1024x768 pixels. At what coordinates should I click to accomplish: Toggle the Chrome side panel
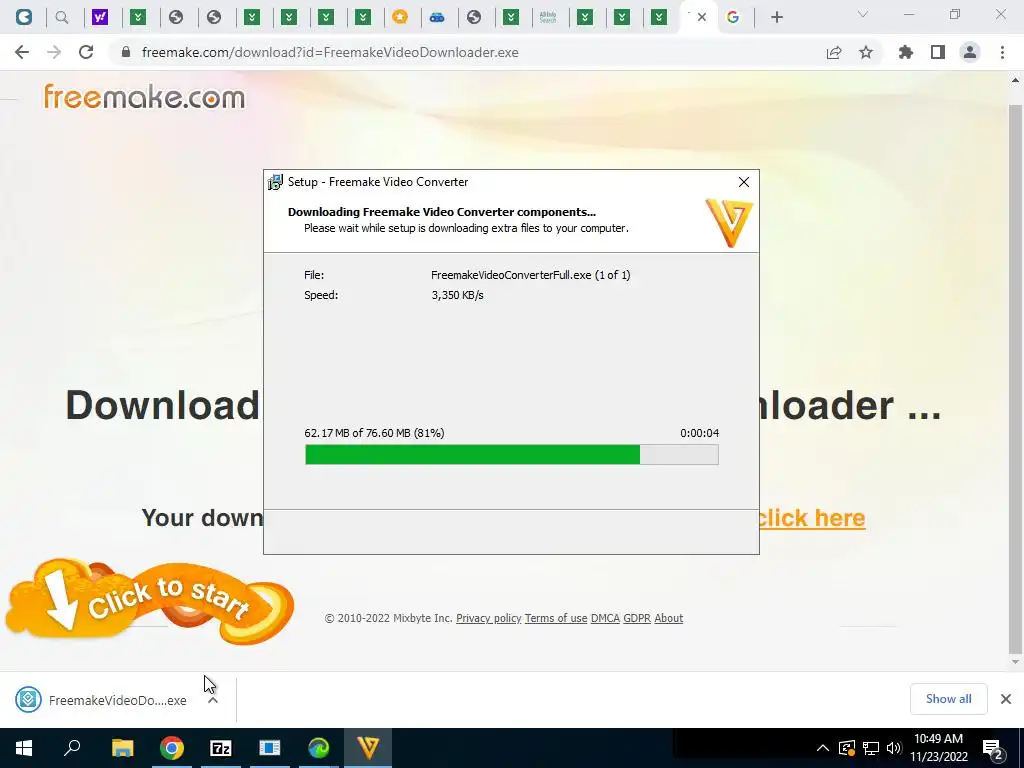pos(938,52)
